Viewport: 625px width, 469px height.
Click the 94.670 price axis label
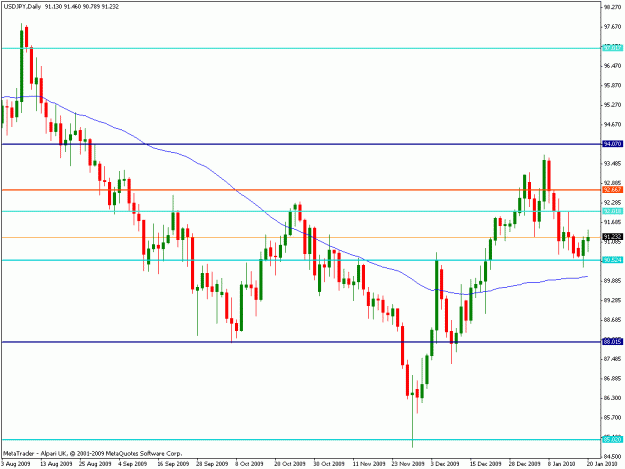[x=613, y=124]
